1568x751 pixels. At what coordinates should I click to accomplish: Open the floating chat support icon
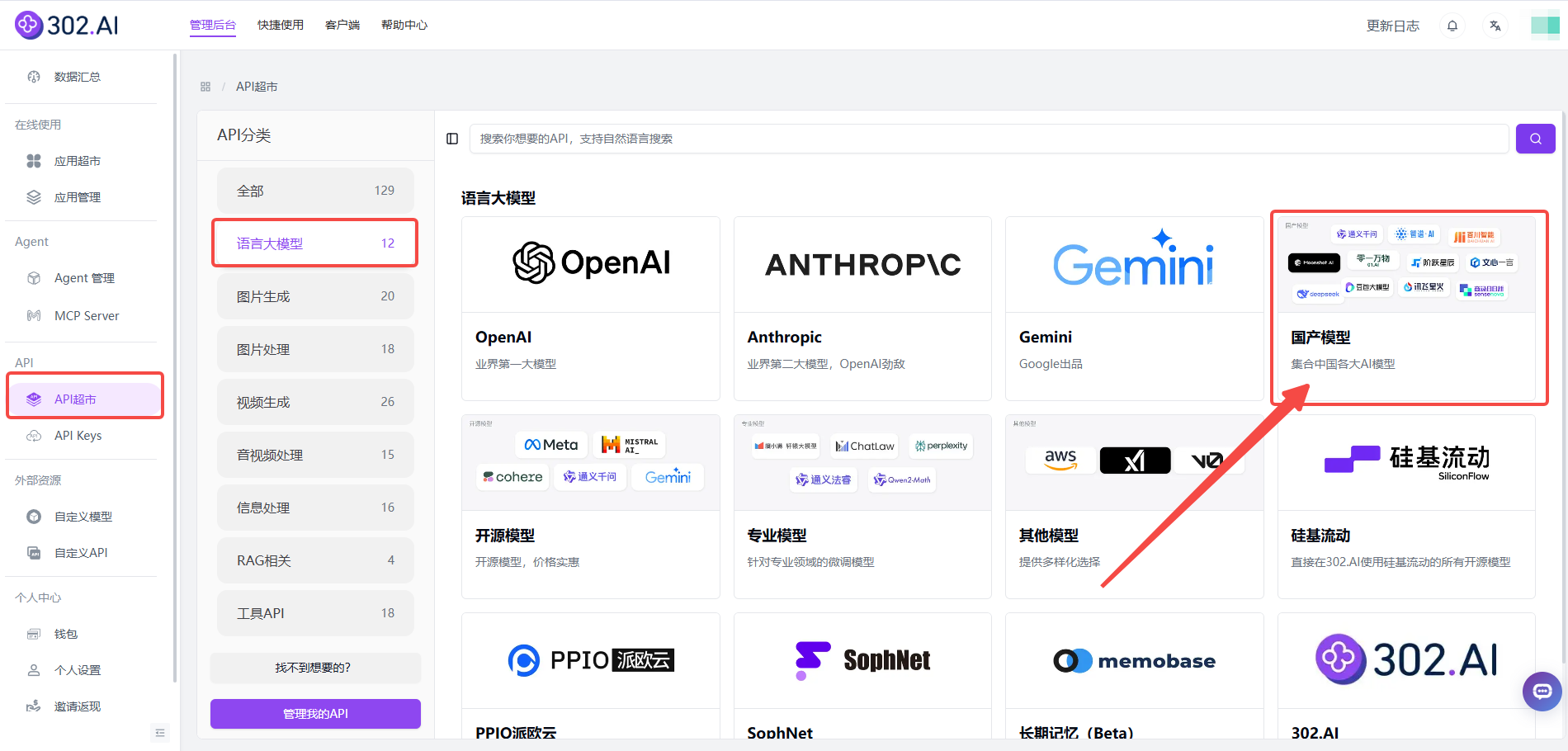tap(1542, 692)
